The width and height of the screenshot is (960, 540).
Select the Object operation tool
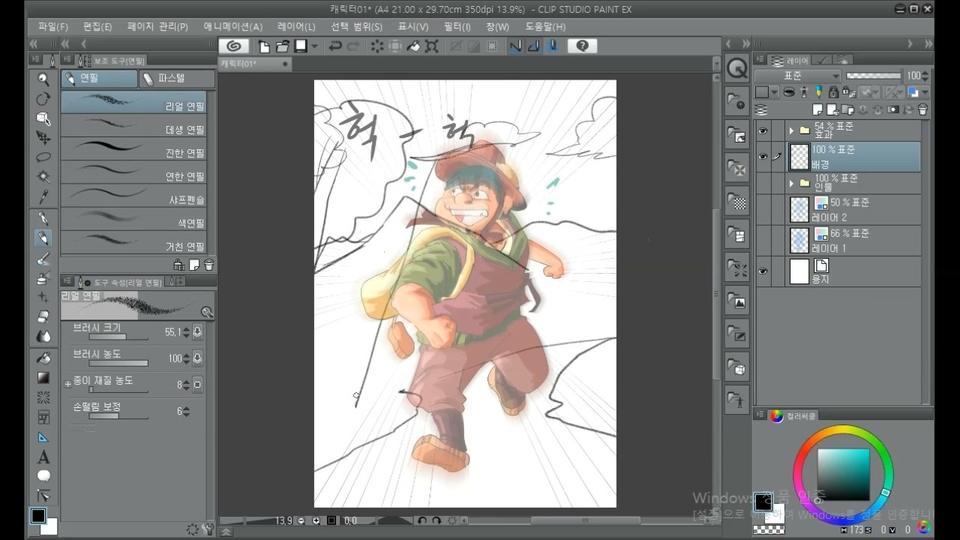pyautogui.click(x=43, y=118)
